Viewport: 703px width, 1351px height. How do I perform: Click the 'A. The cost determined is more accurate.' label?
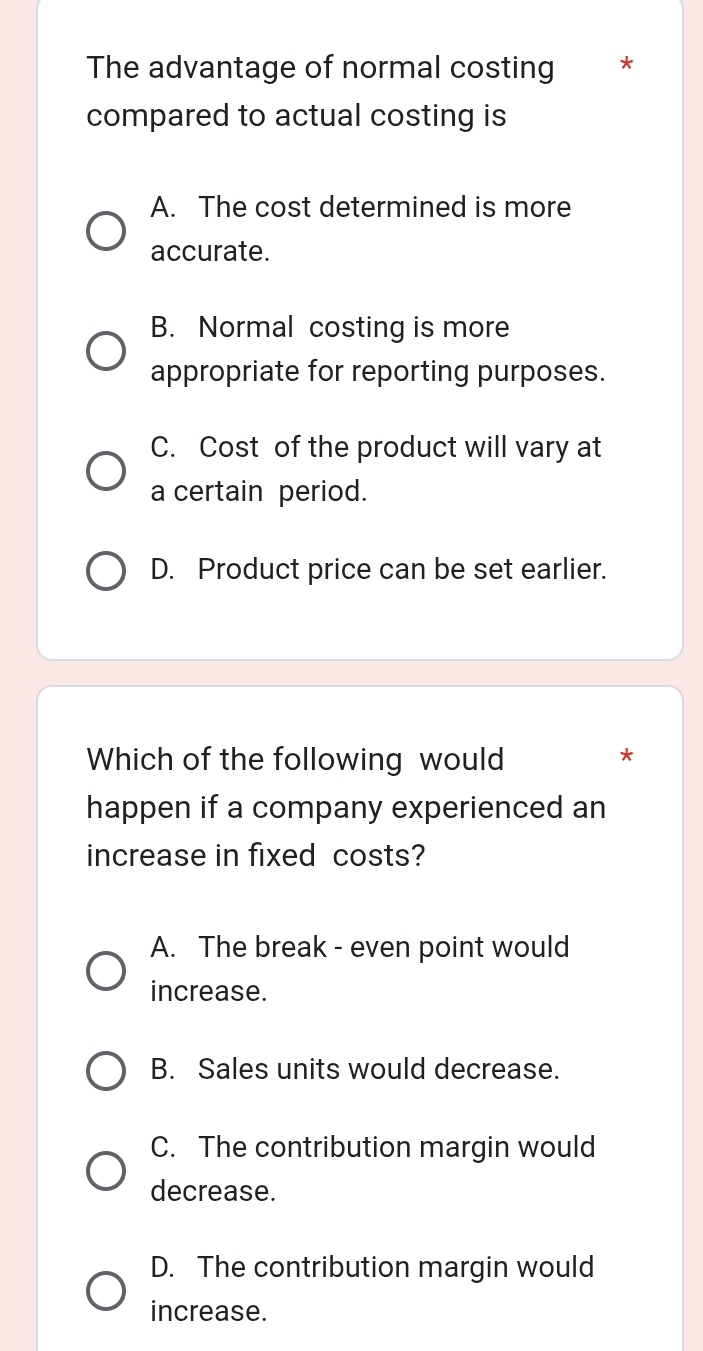pos(360,229)
